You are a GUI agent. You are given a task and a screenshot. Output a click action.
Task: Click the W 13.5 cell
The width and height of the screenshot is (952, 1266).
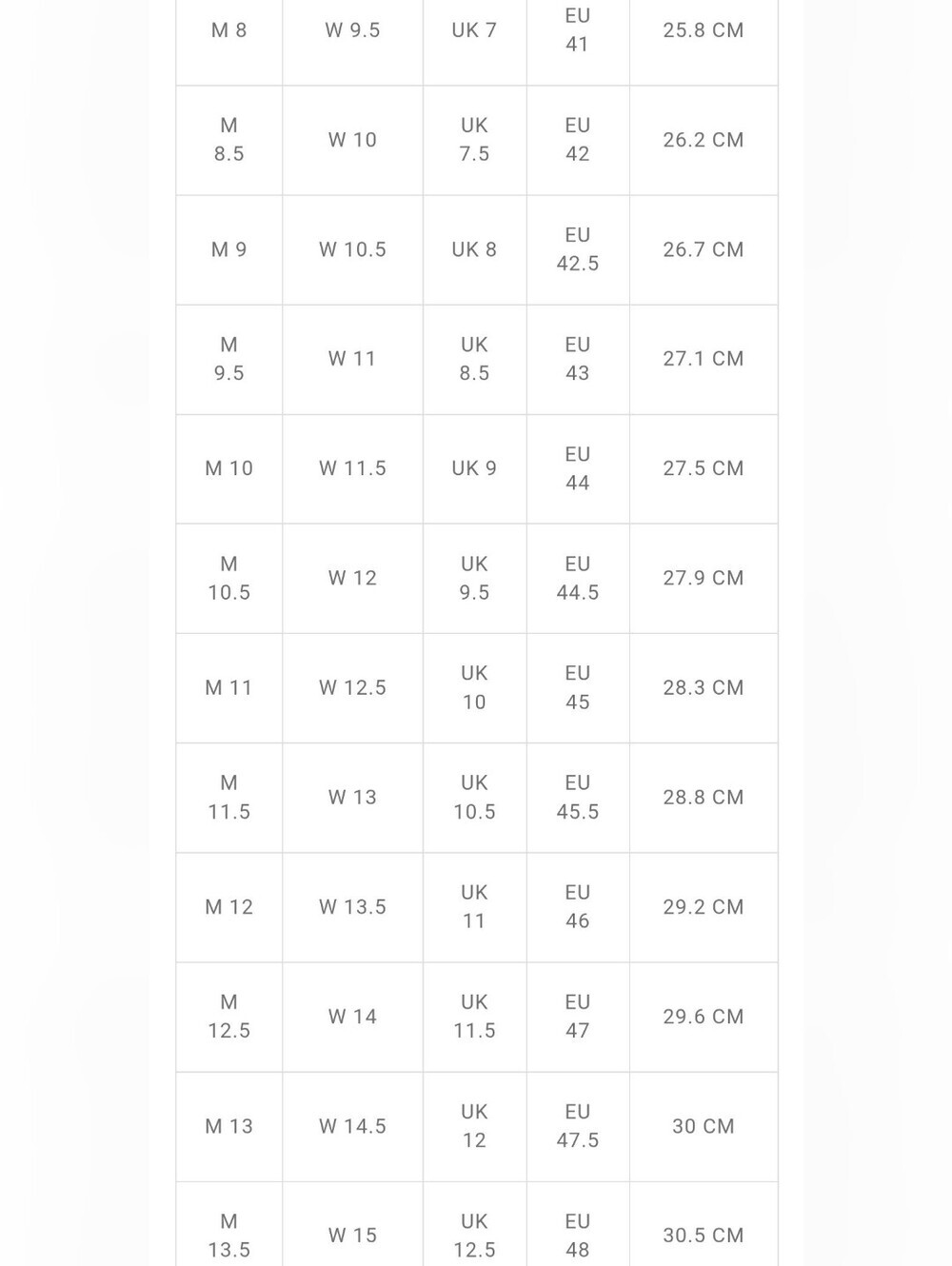click(x=352, y=906)
